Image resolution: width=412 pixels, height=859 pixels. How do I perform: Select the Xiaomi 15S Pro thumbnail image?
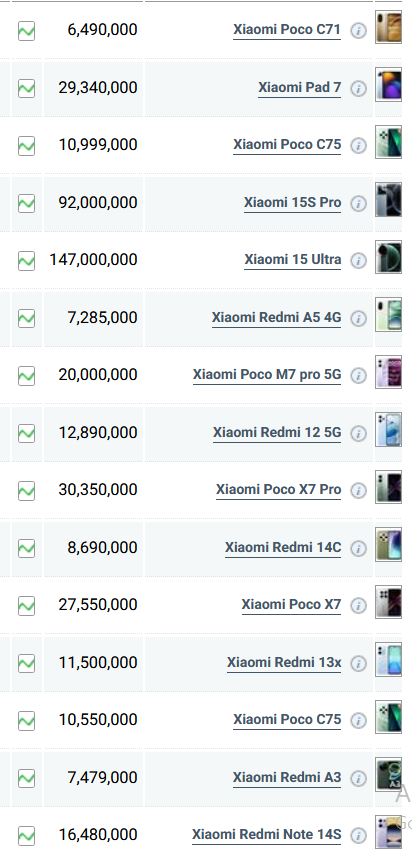pos(388,200)
